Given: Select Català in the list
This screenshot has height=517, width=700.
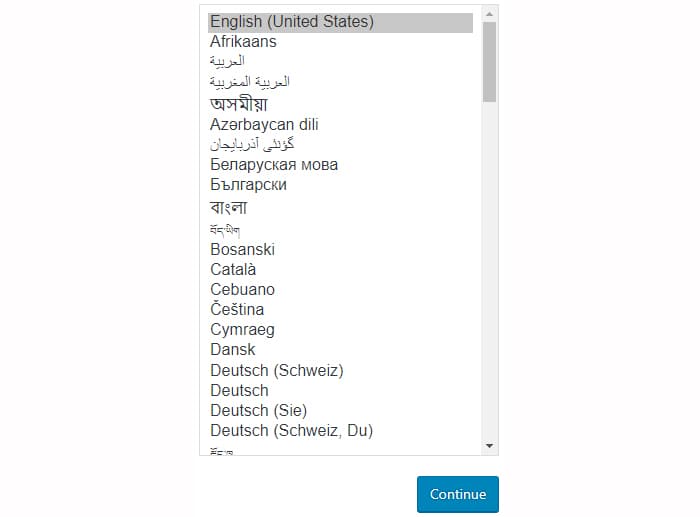Looking at the screenshot, I should pos(340,270).
